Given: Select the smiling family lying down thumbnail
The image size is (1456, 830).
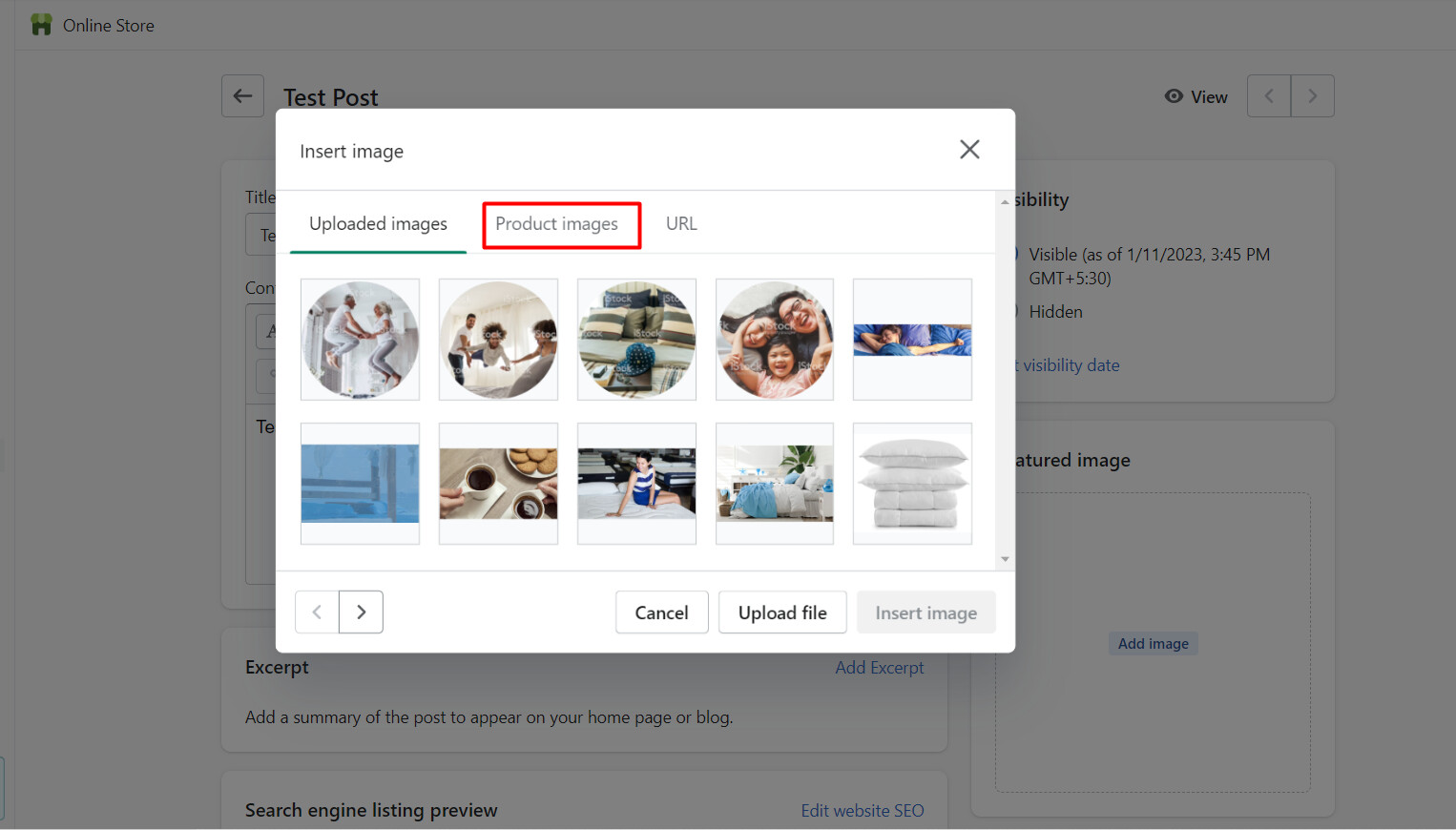Looking at the screenshot, I should point(775,340).
